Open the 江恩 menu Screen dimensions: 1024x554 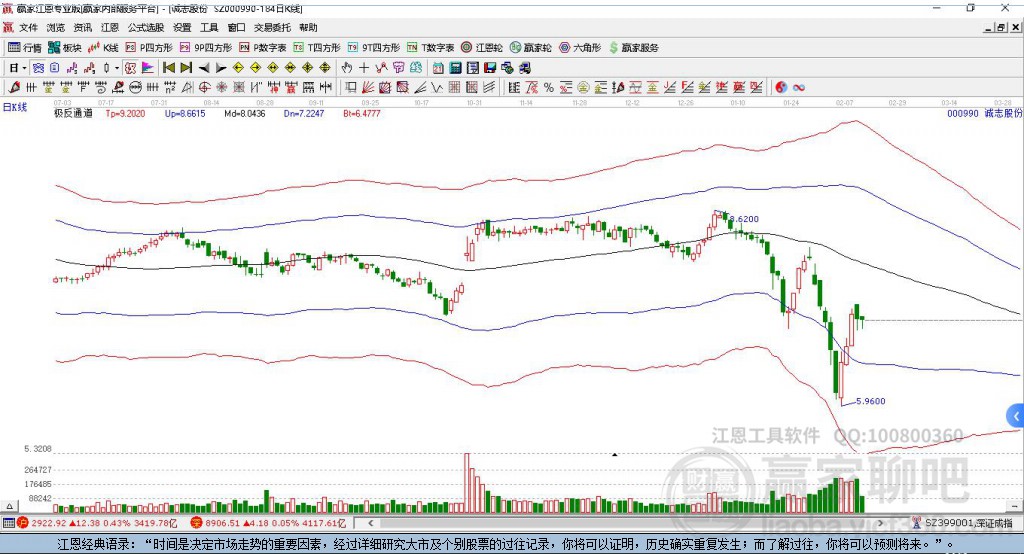coord(110,27)
